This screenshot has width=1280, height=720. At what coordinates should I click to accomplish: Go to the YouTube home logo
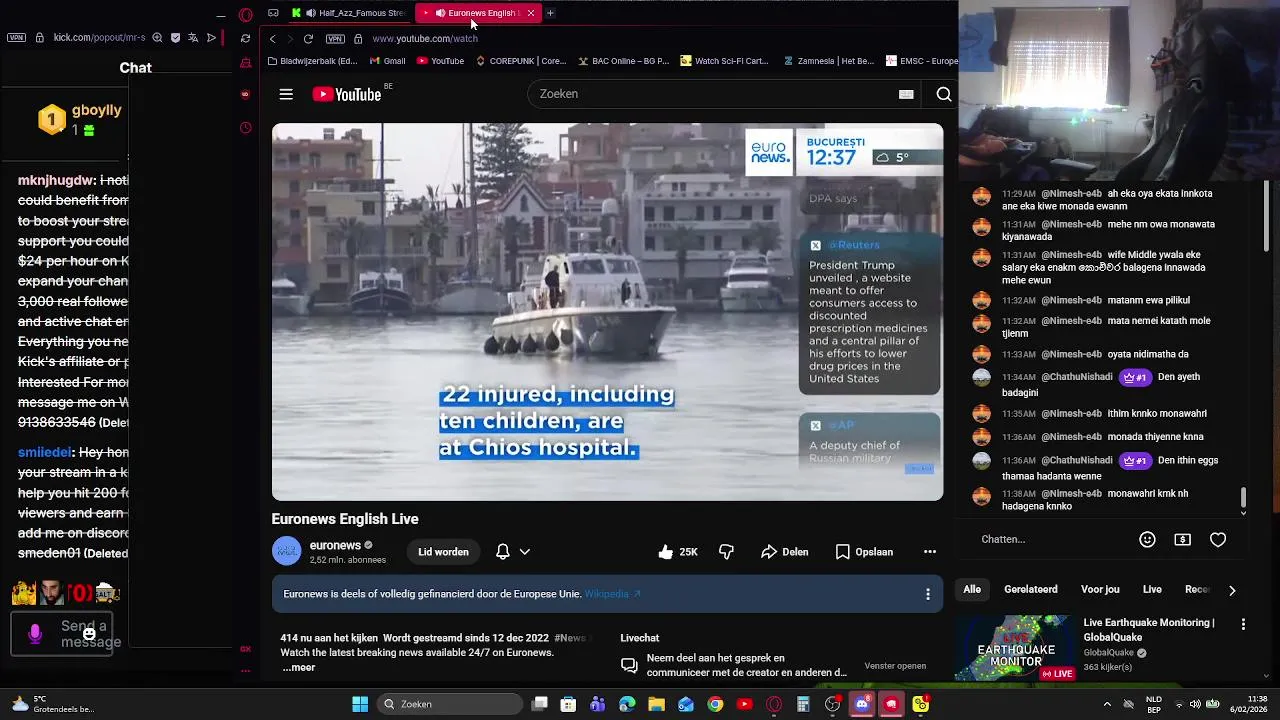[347, 94]
